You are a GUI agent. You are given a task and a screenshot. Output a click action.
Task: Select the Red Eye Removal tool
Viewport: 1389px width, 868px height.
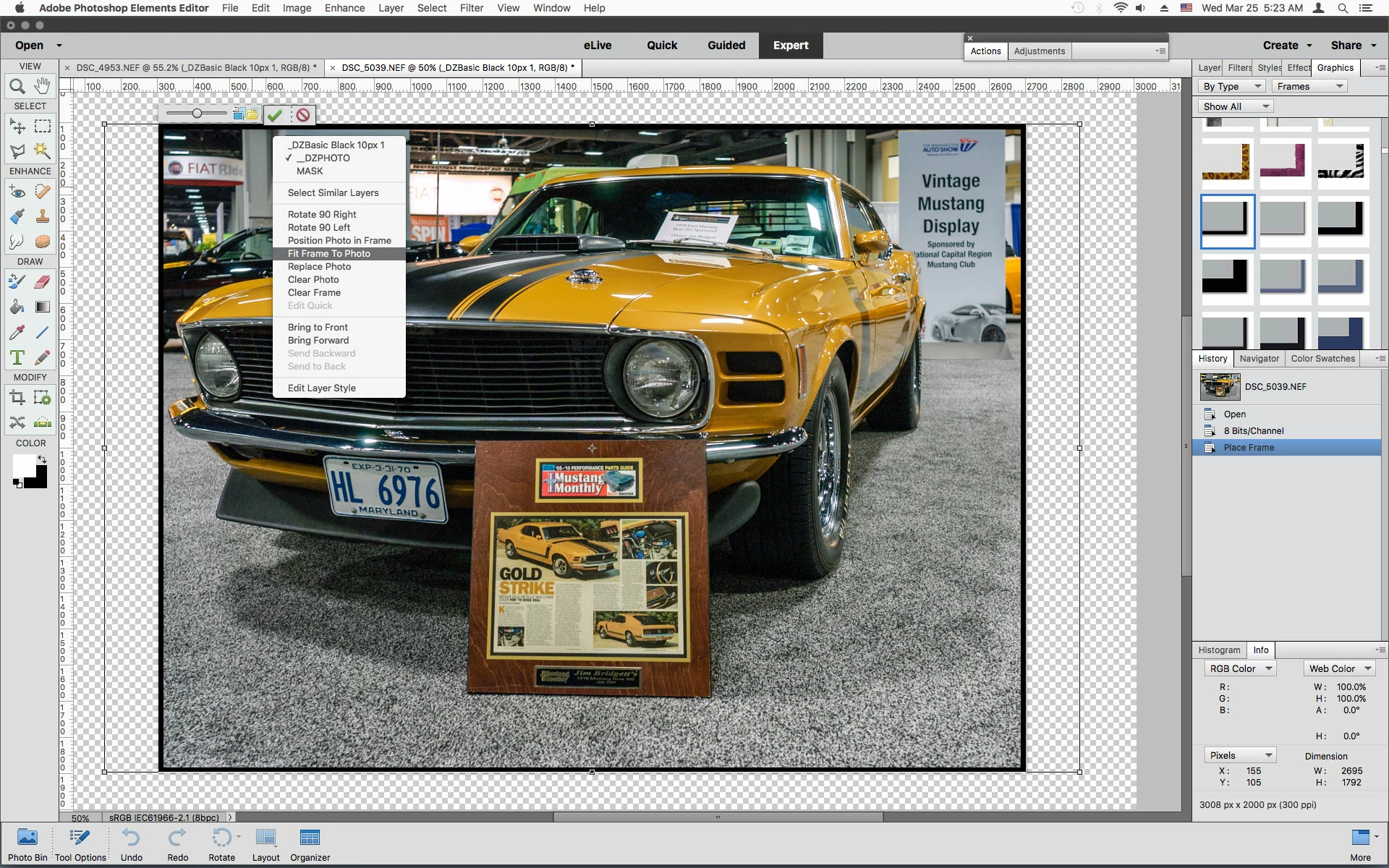[17, 192]
